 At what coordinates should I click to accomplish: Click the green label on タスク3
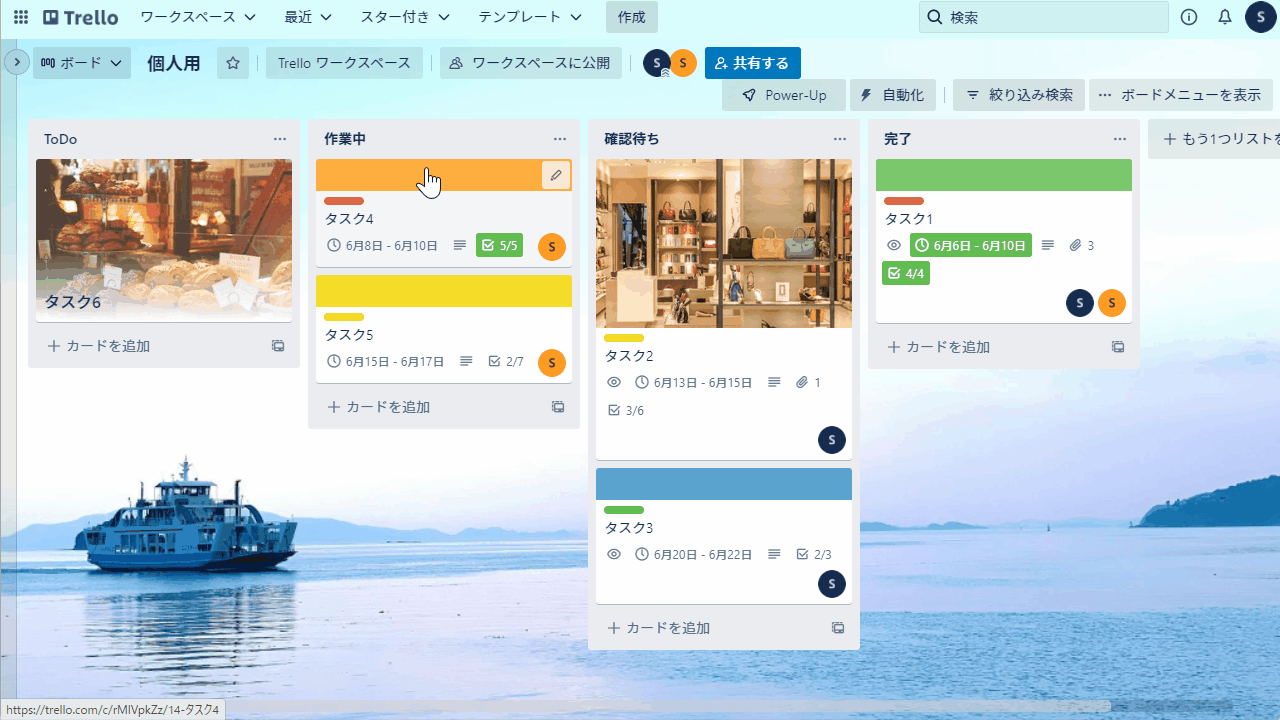[x=624, y=510]
